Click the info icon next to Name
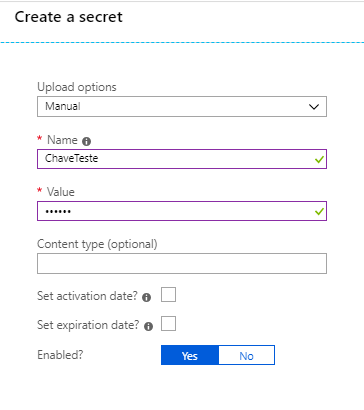This screenshot has width=364, height=410. (86, 141)
